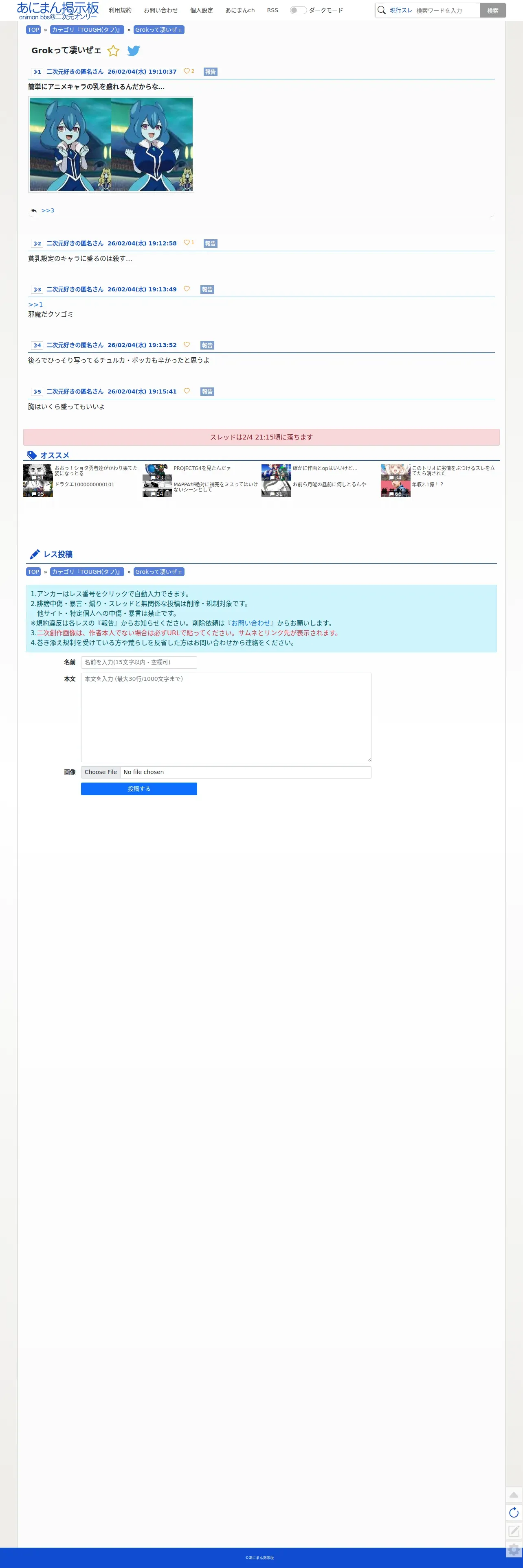
Task: Favorite the thread with the star icon
Action: click(113, 51)
